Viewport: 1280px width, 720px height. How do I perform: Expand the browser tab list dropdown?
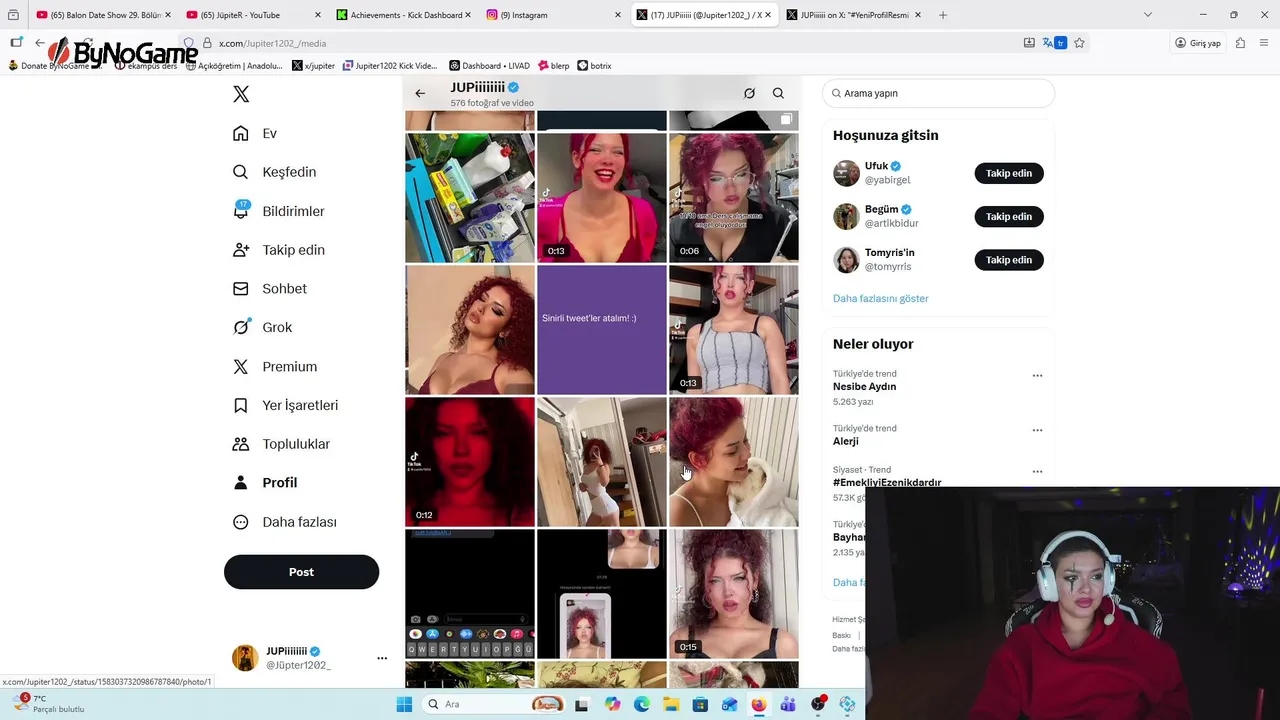point(1147,15)
